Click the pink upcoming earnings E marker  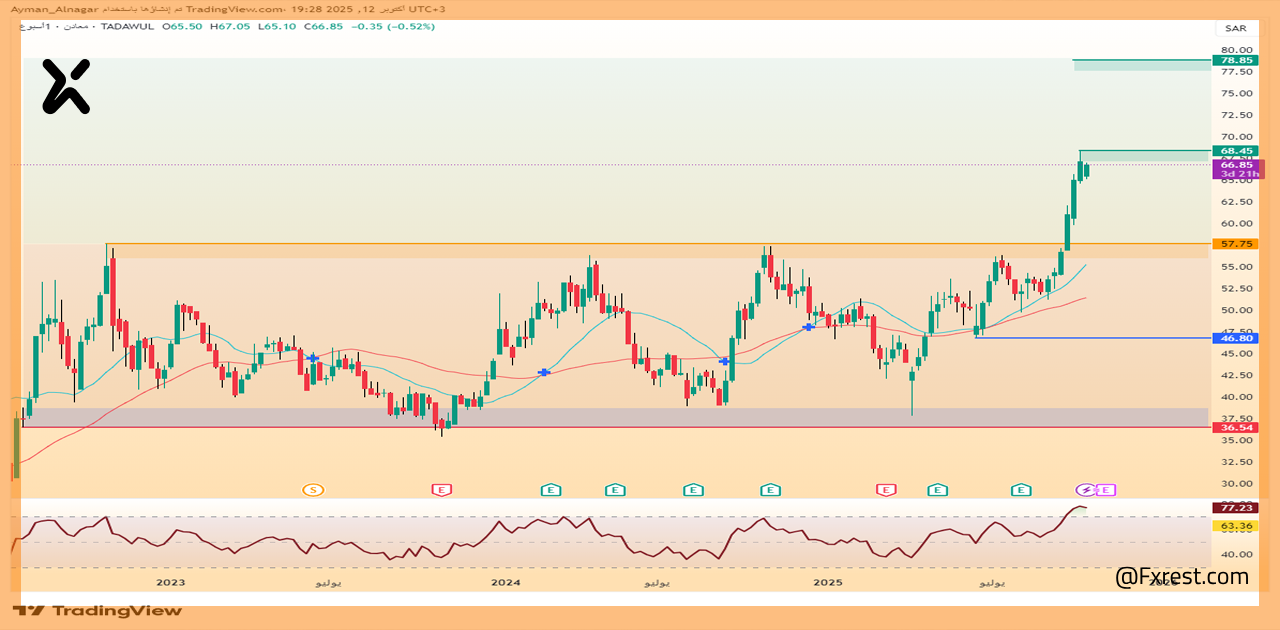(x=1106, y=489)
